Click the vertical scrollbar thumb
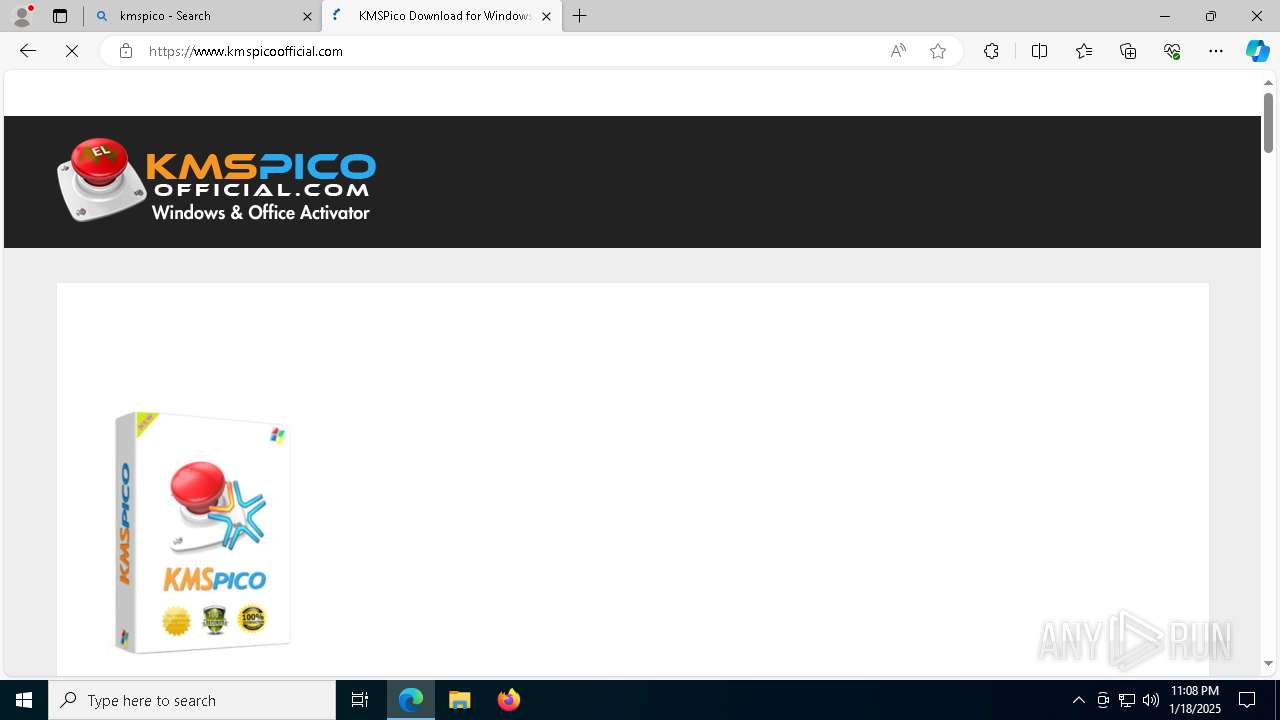Viewport: 1280px width, 720px height. tap(1268, 123)
